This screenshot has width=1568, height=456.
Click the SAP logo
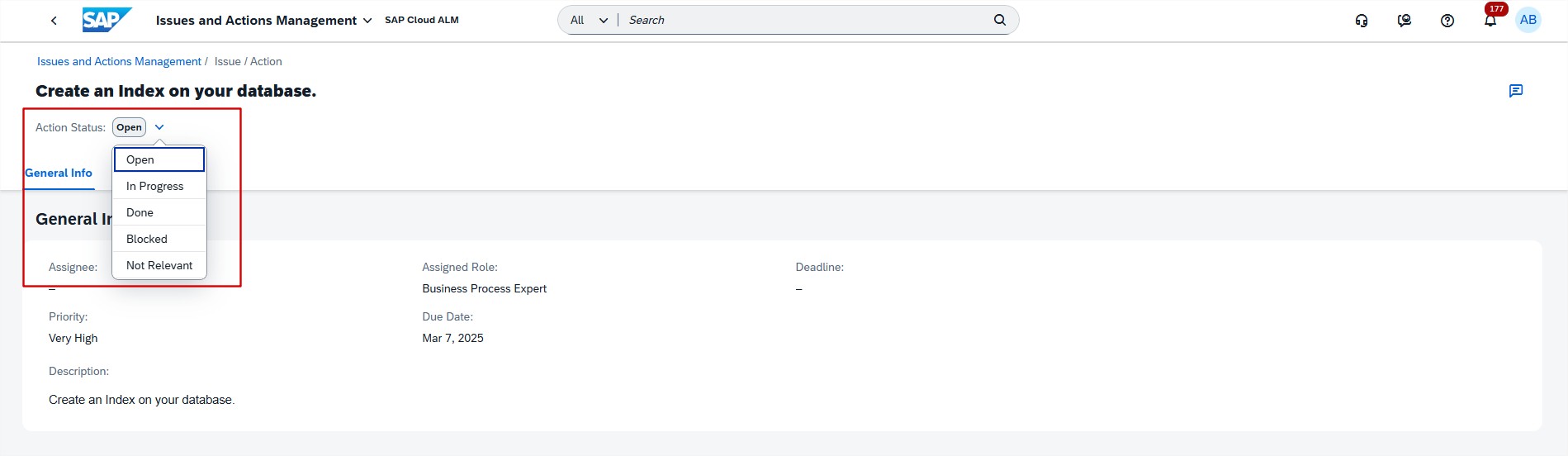click(x=107, y=20)
